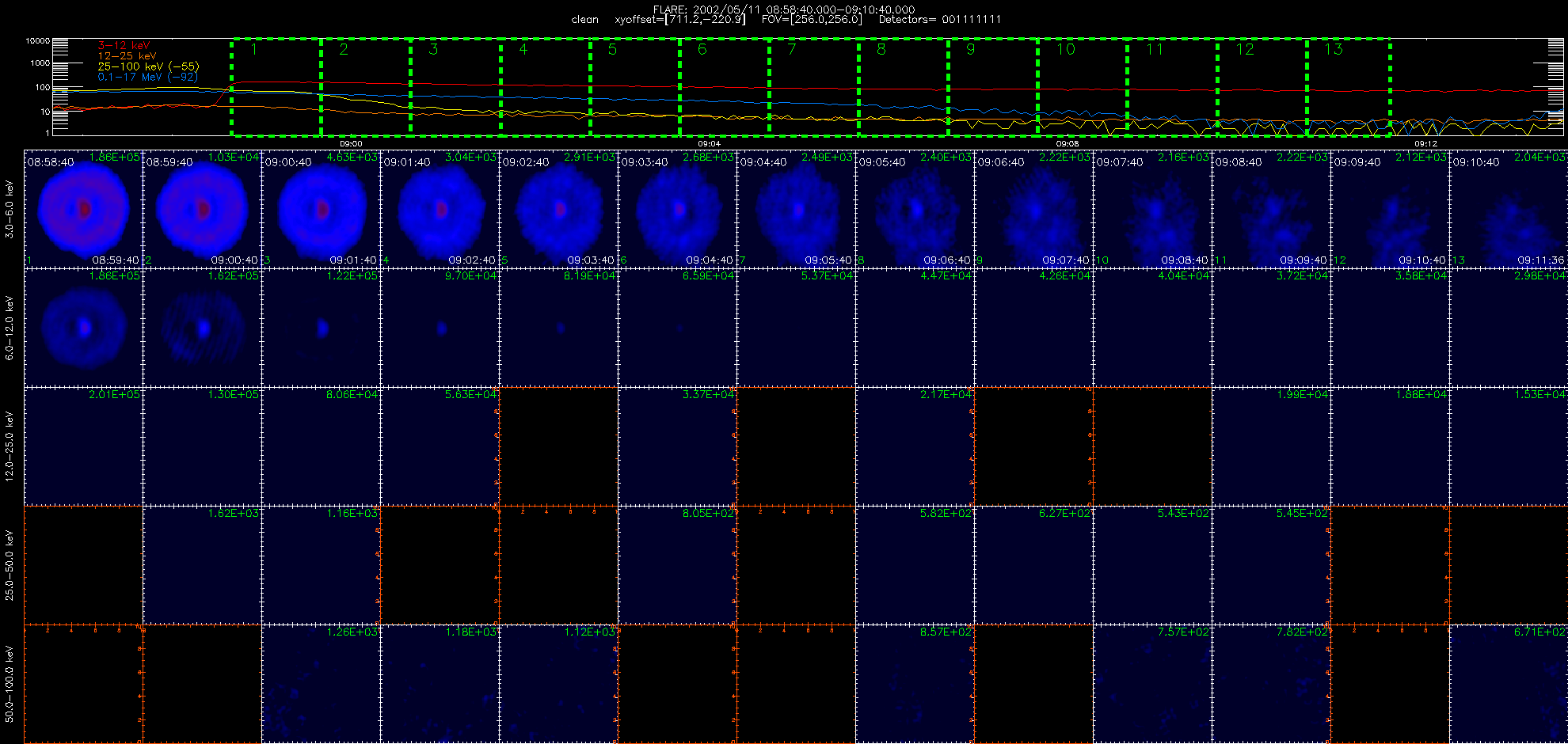This screenshot has width=1568, height=744.
Task: Open 3.0-6.0 keV image starting 09:10:40
Action: pyautogui.click(x=1509, y=209)
